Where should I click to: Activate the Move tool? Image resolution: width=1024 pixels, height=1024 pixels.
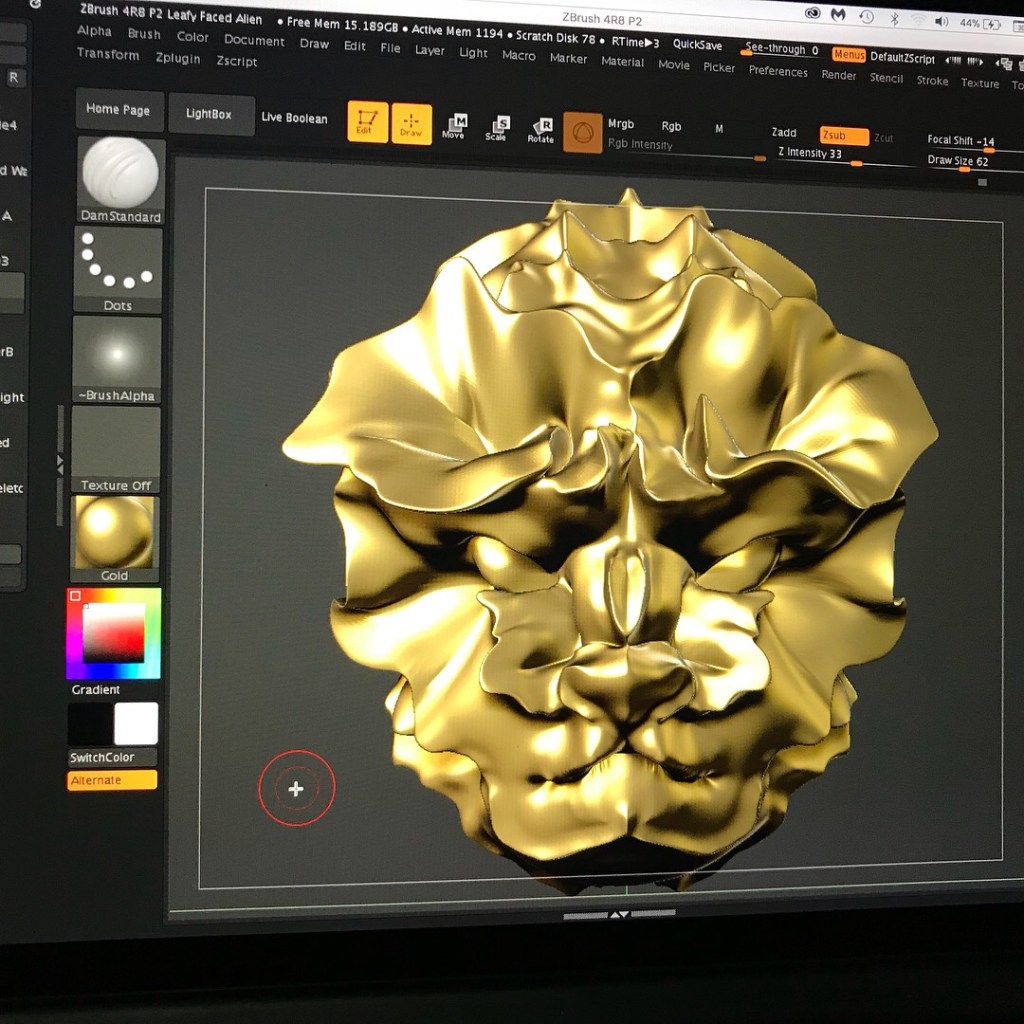[x=454, y=127]
